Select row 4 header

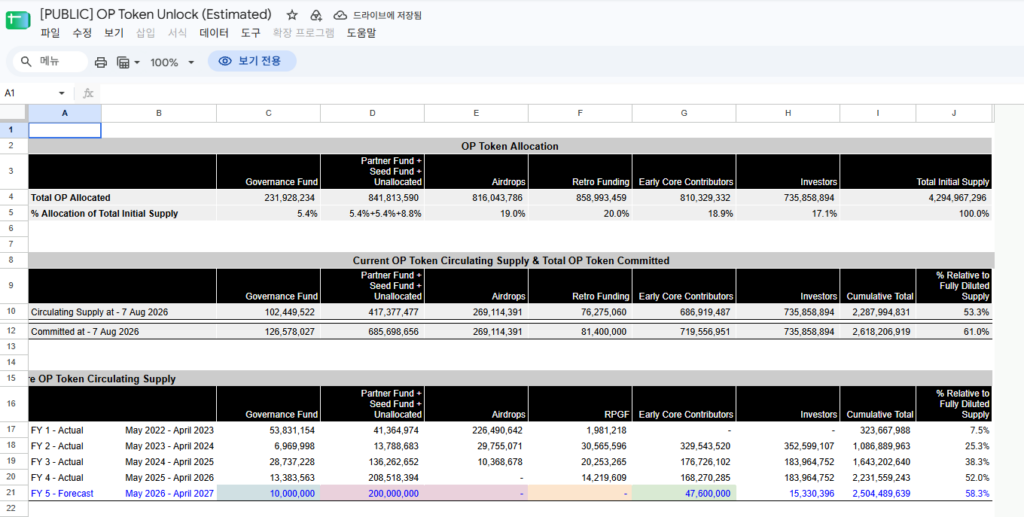pos(14,197)
